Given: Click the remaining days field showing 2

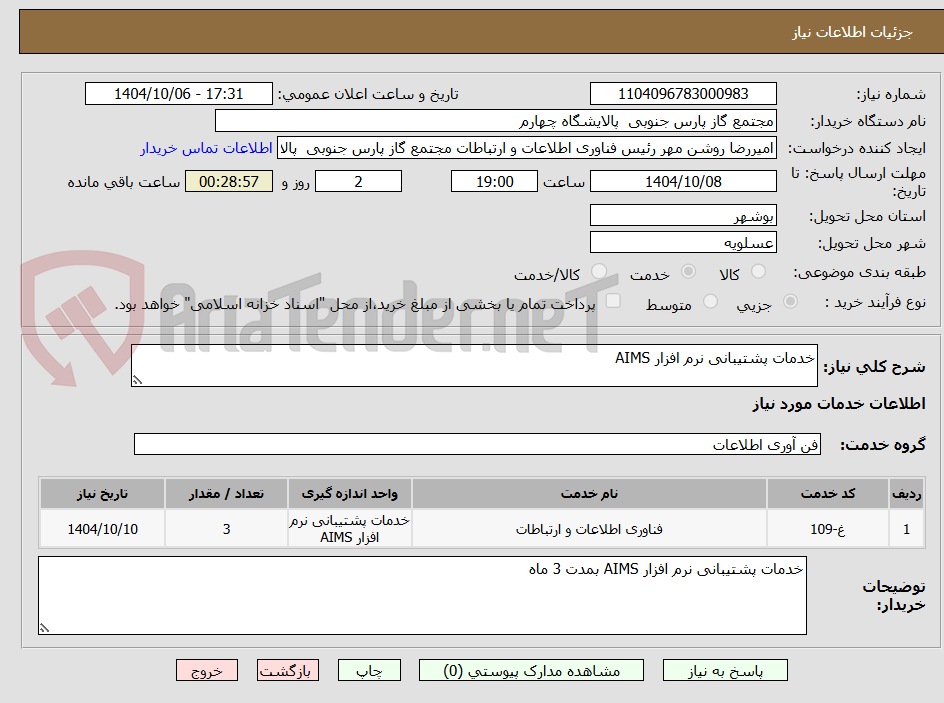Looking at the screenshot, I should coord(358,181).
